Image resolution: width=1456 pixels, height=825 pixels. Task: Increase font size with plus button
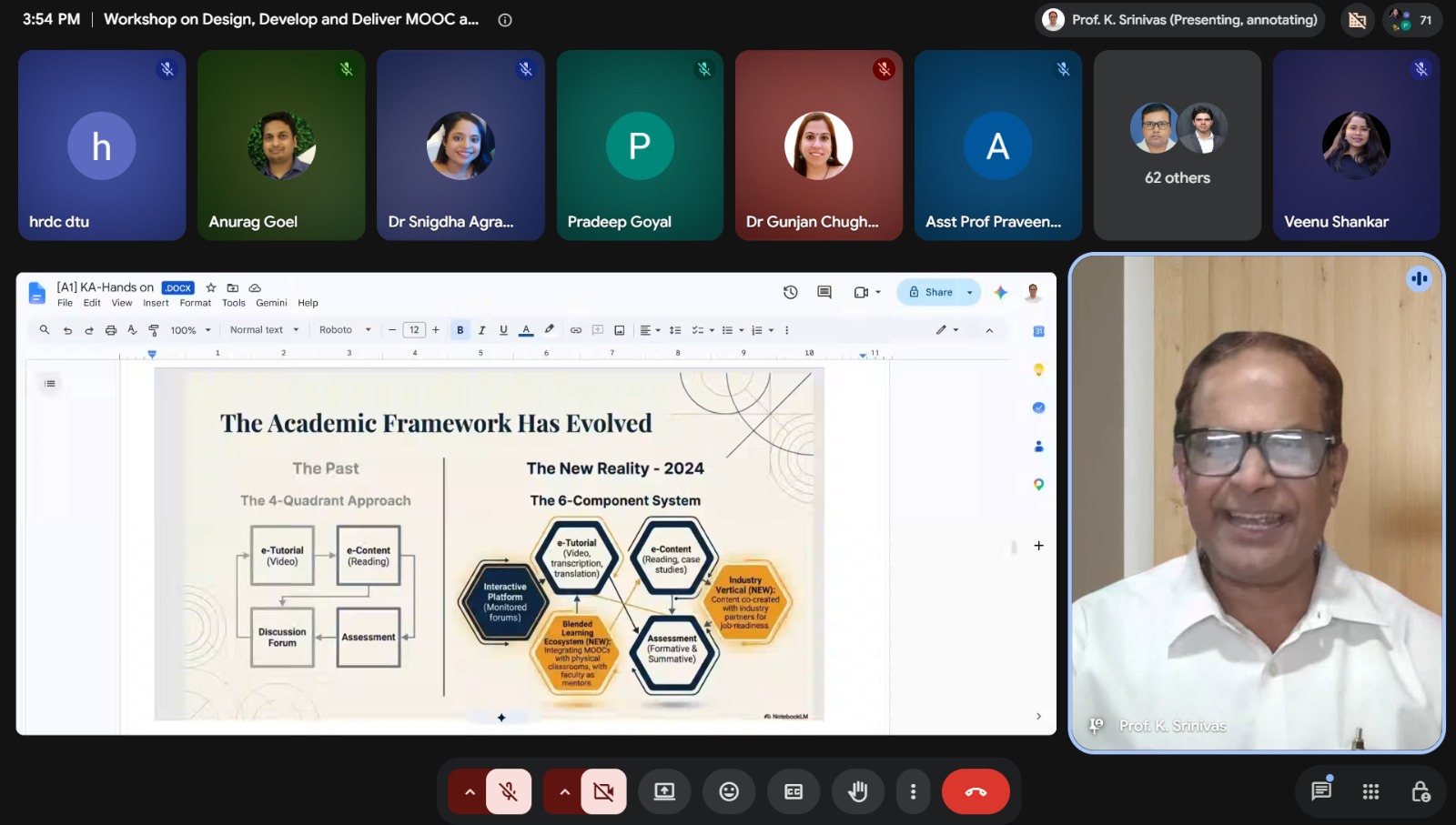pyautogui.click(x=436, y=330)
